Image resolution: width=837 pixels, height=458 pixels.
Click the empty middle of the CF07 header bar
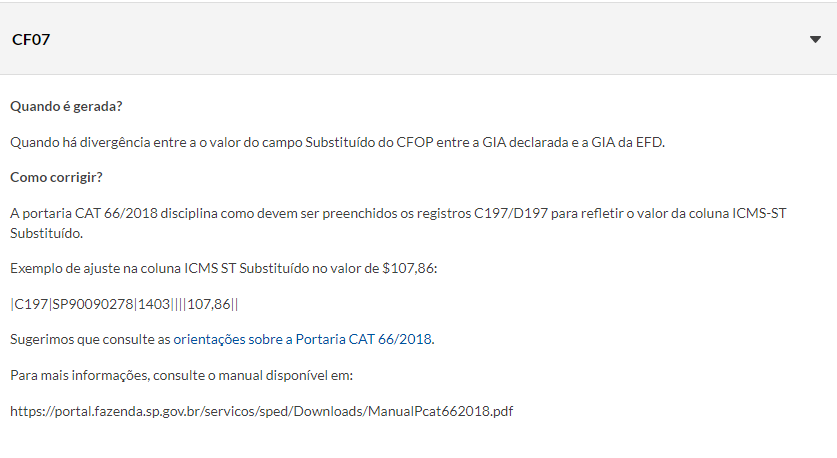click(x=418, y=40)
